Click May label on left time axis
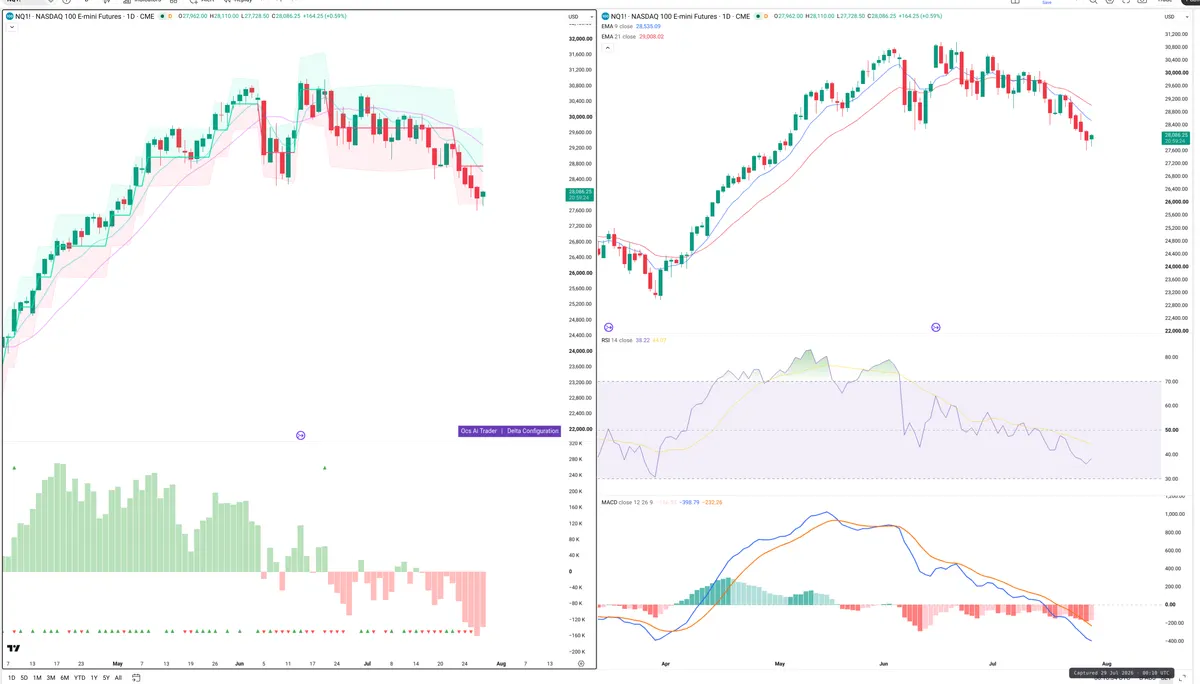1200x684 pixels. [x=118, y=662]
